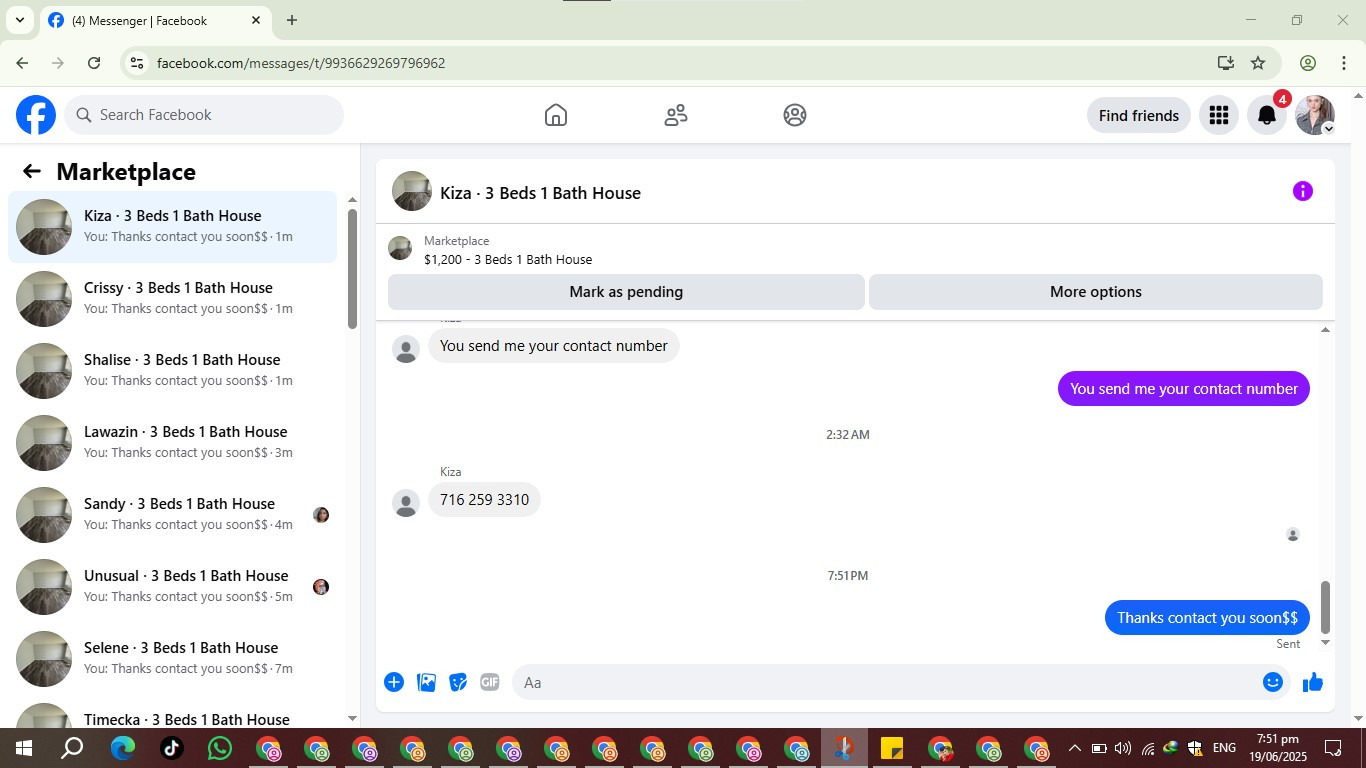The image size is (1366, 768).
Task: Open Windows taskbar search
Action: click(72, 748)
